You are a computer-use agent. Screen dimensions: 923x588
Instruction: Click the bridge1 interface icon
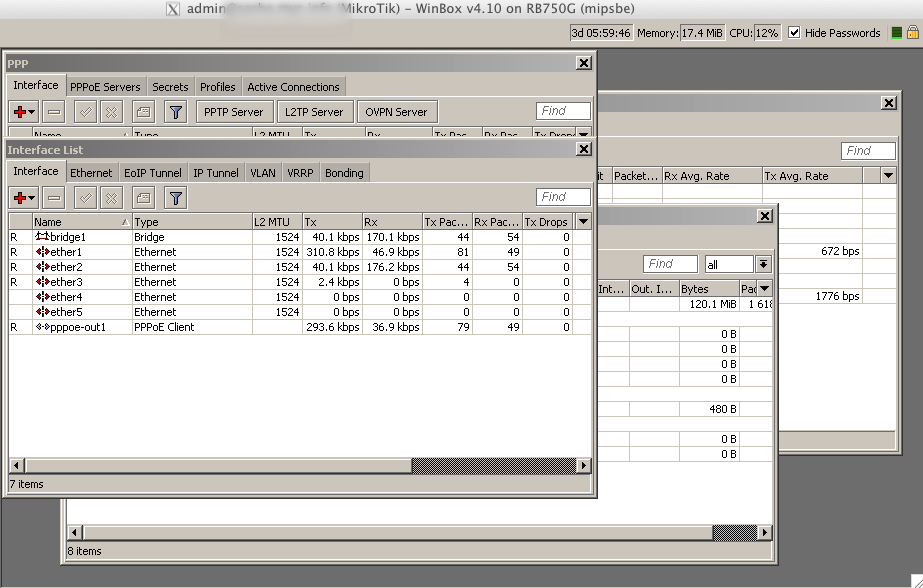coord(42,237)
